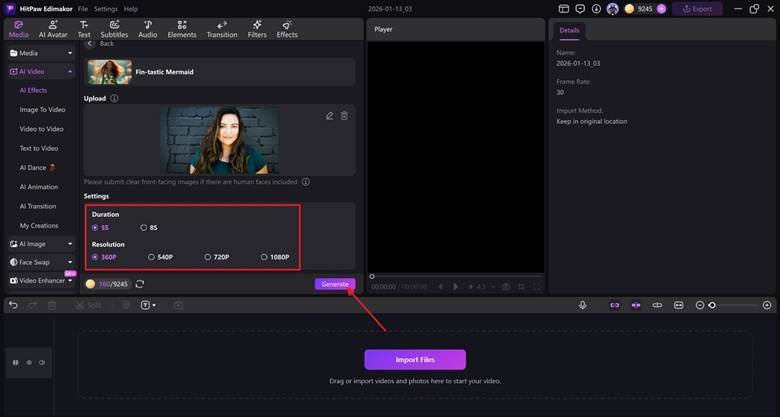
Task: Expand the Face Swap sidebar section
Action: coord(41,262)
